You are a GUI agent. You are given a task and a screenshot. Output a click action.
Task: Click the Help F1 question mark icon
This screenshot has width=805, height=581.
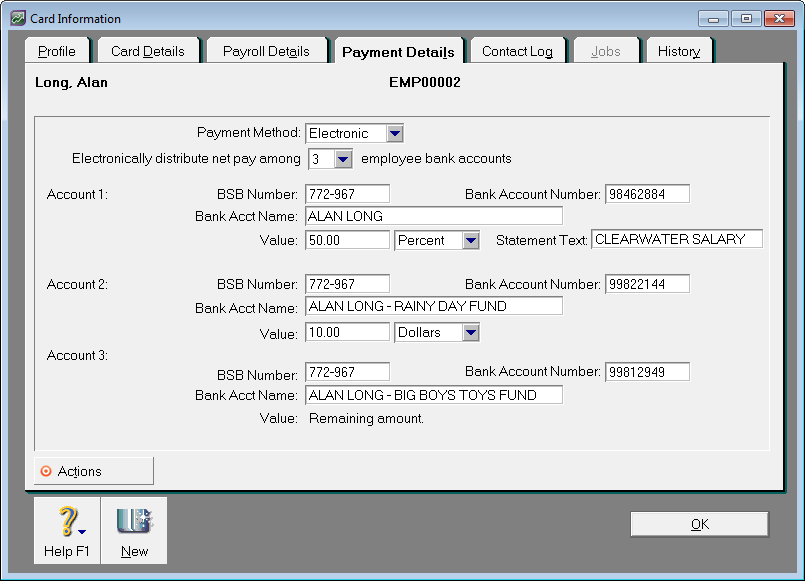click(67, 523)
